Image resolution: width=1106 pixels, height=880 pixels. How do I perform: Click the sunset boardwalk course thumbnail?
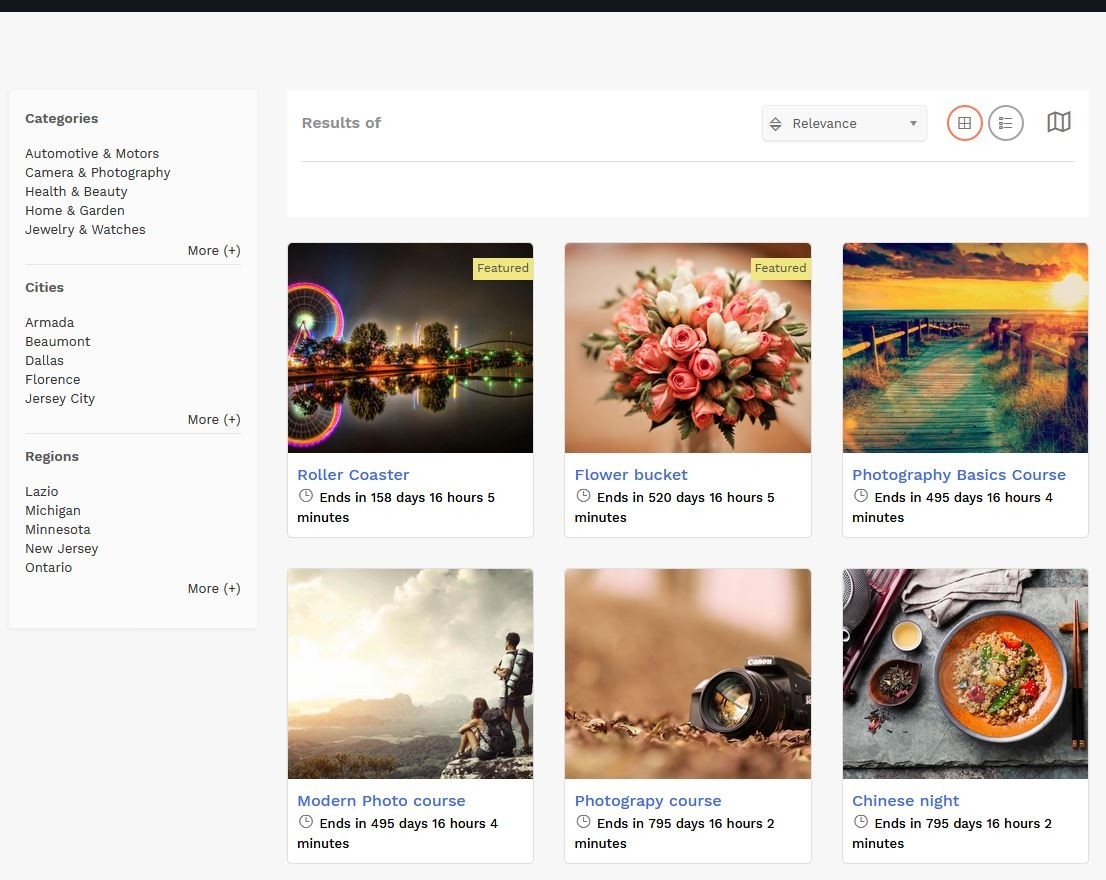coord(965,348)
